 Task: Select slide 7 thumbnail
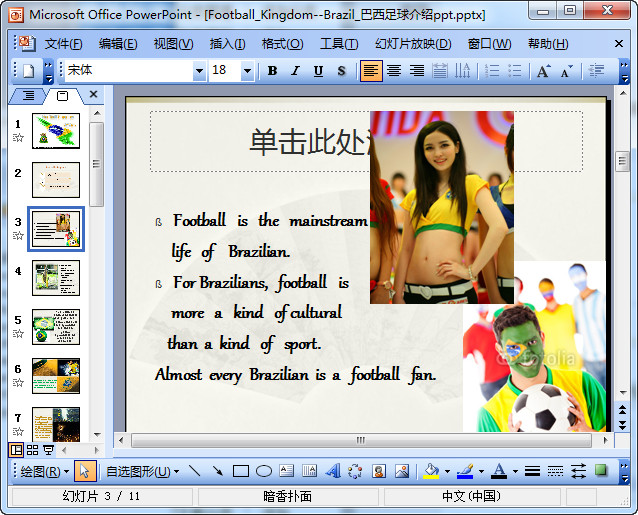pyautogui.click(x=56, y=424)
